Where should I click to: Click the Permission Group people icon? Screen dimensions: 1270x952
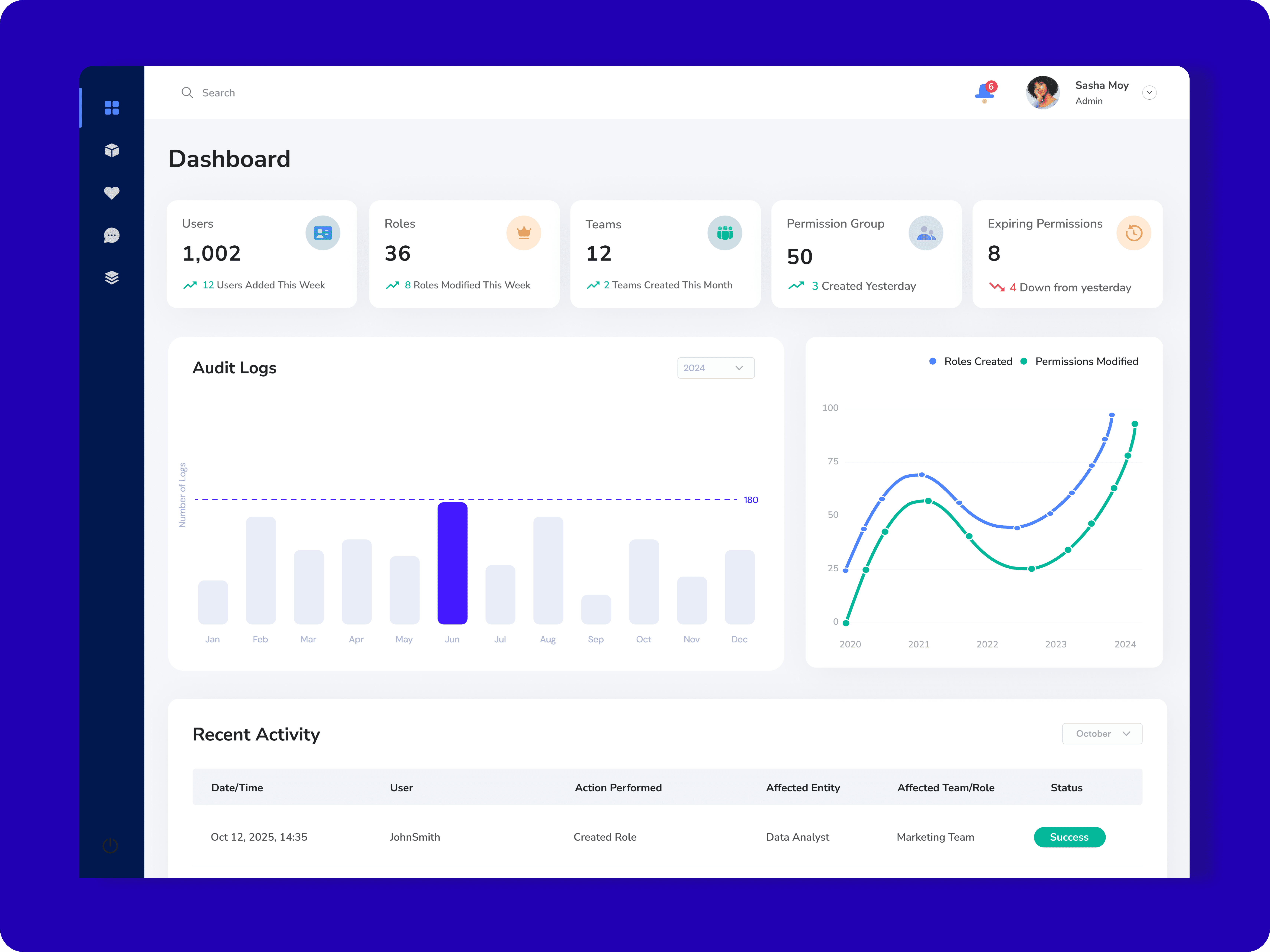coord(926,233)
